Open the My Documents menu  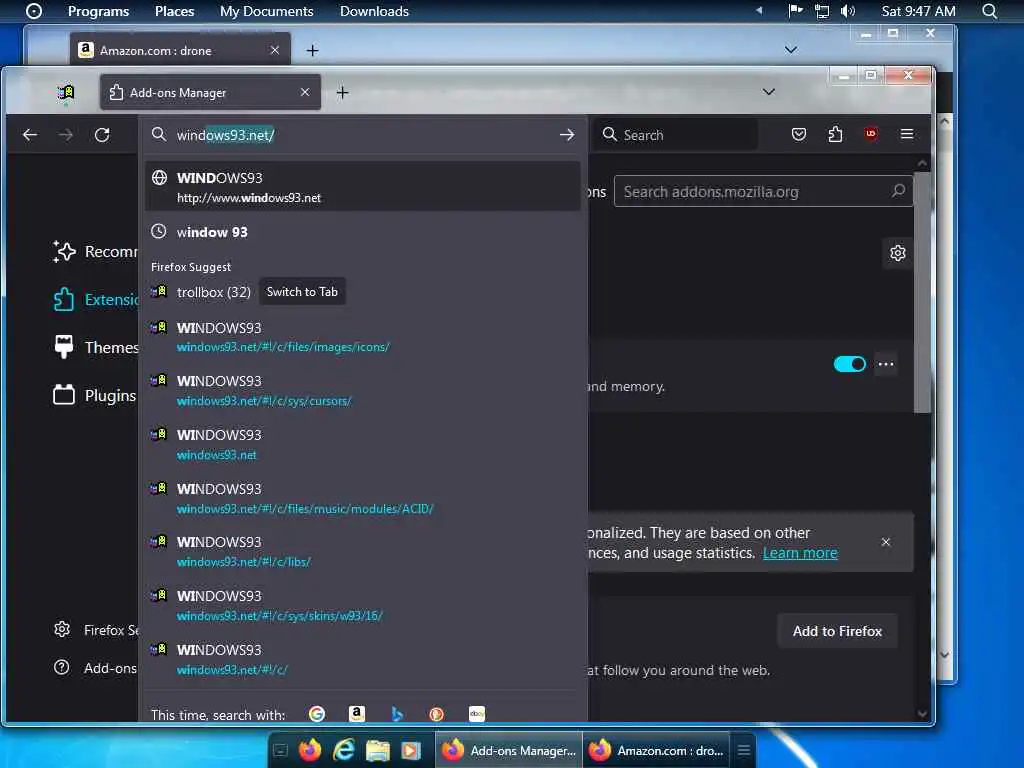(266, 11)
